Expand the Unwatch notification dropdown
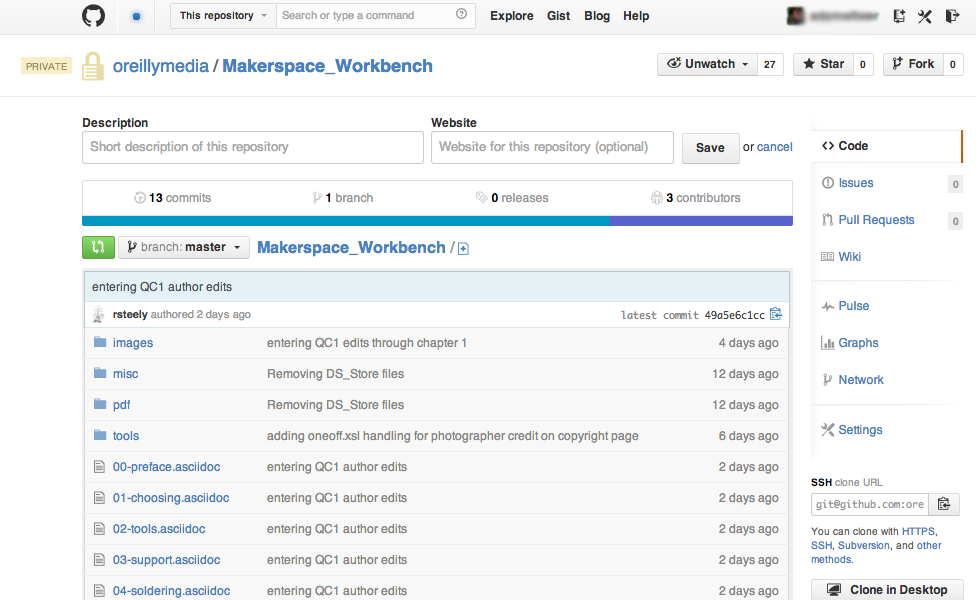The width and height of the screenshot is (976, 600). pos(707,64)
